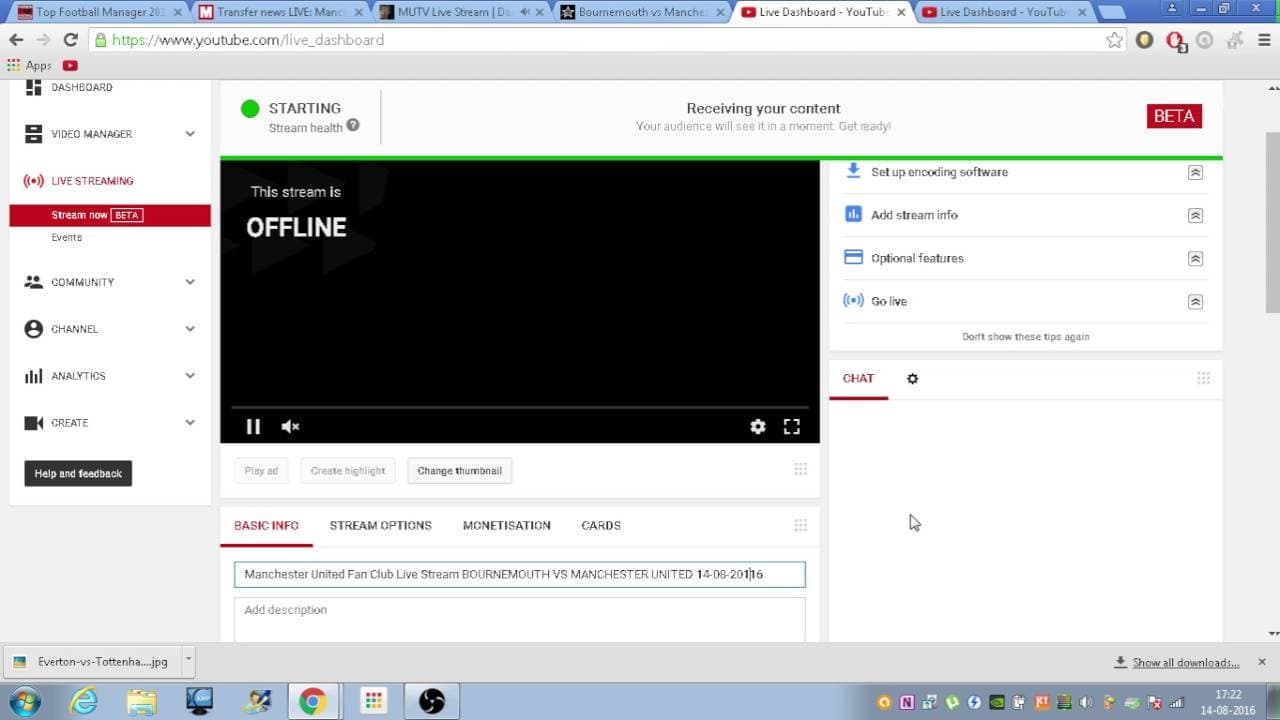Image resolution: width=1280 pixels, height=720 pixels.
Task: Select the Chat tab
Action: point(858,378)
